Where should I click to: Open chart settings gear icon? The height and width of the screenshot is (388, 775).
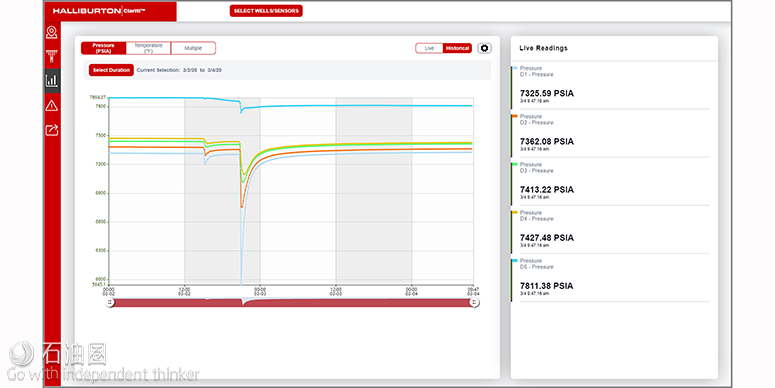(x=484, y=48)
